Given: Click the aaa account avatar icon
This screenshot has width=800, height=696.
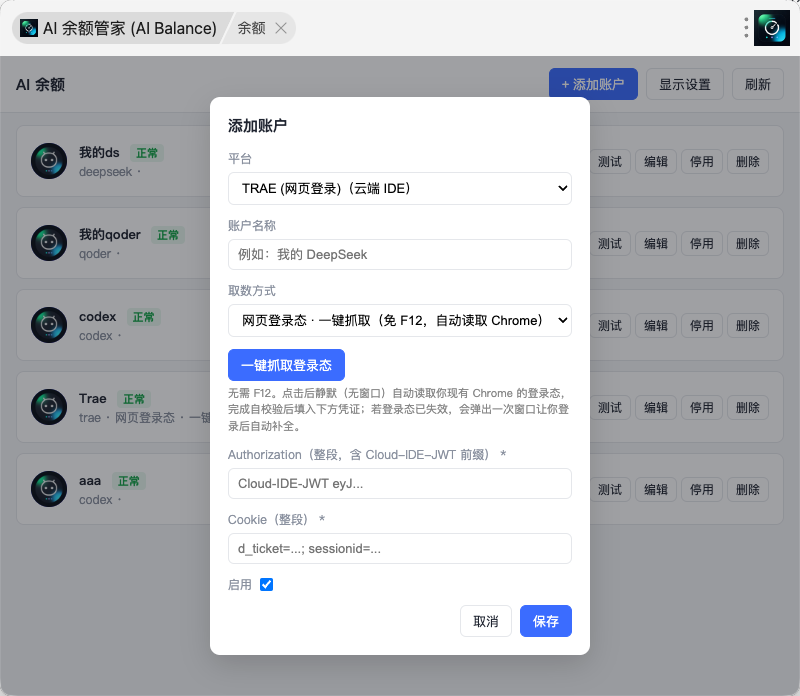Looking at the screenshot, I should click(49, 489).
